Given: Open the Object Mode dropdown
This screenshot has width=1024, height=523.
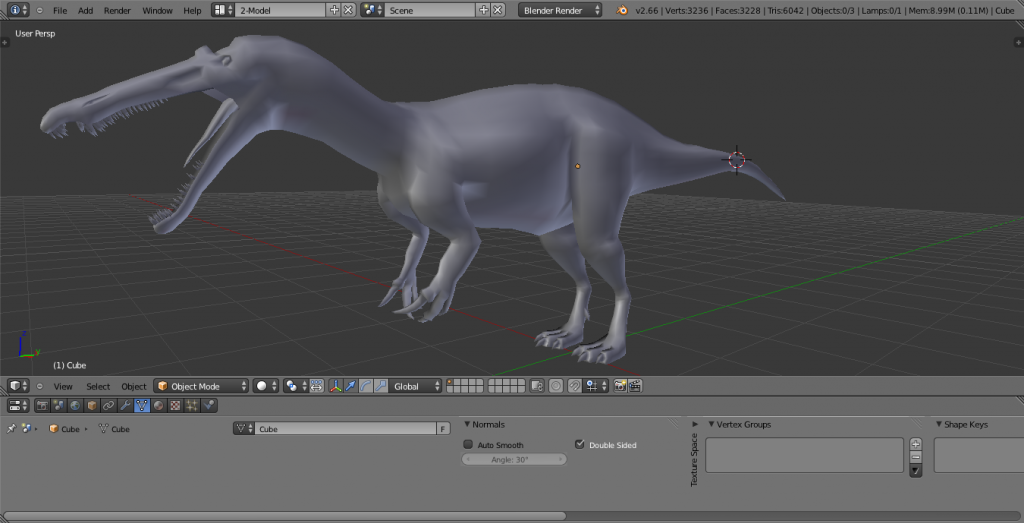Looking at the screenshot, I should [201, 386].
